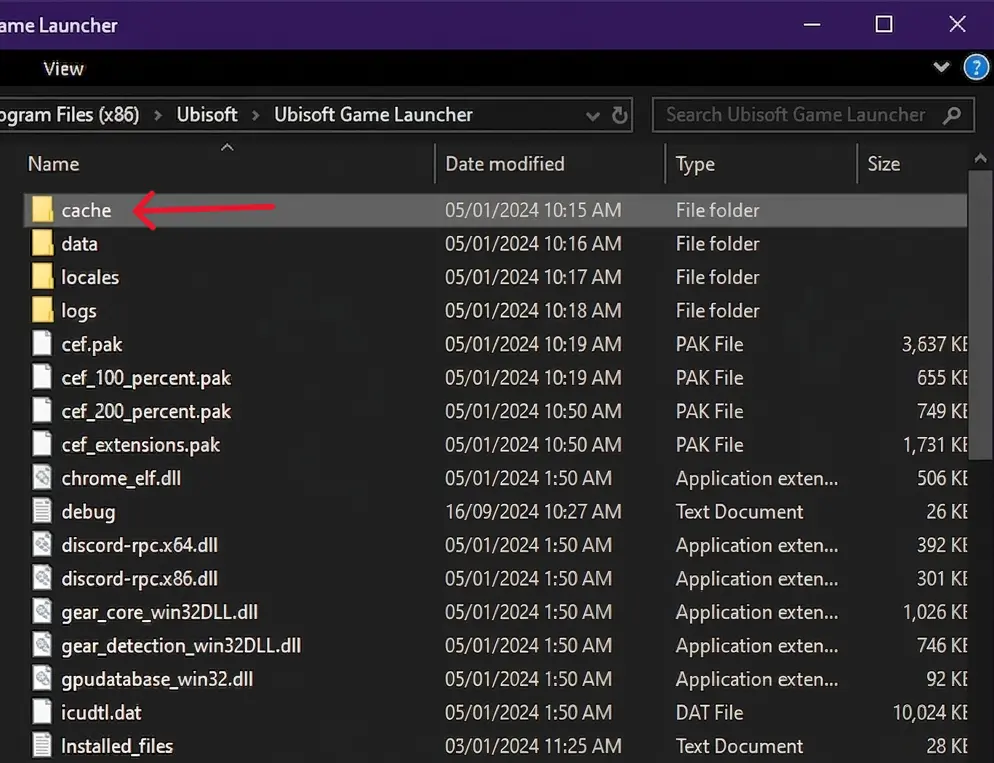Navigate to Ubisoft breadcrumb folder
Image resolution: width=994 pixels, height=763 pixels.
207,115
